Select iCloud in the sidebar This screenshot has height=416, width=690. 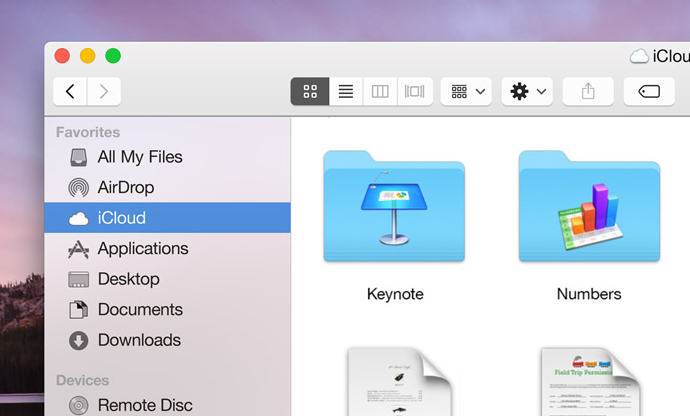pyautogui.click(x=167, y=218)
